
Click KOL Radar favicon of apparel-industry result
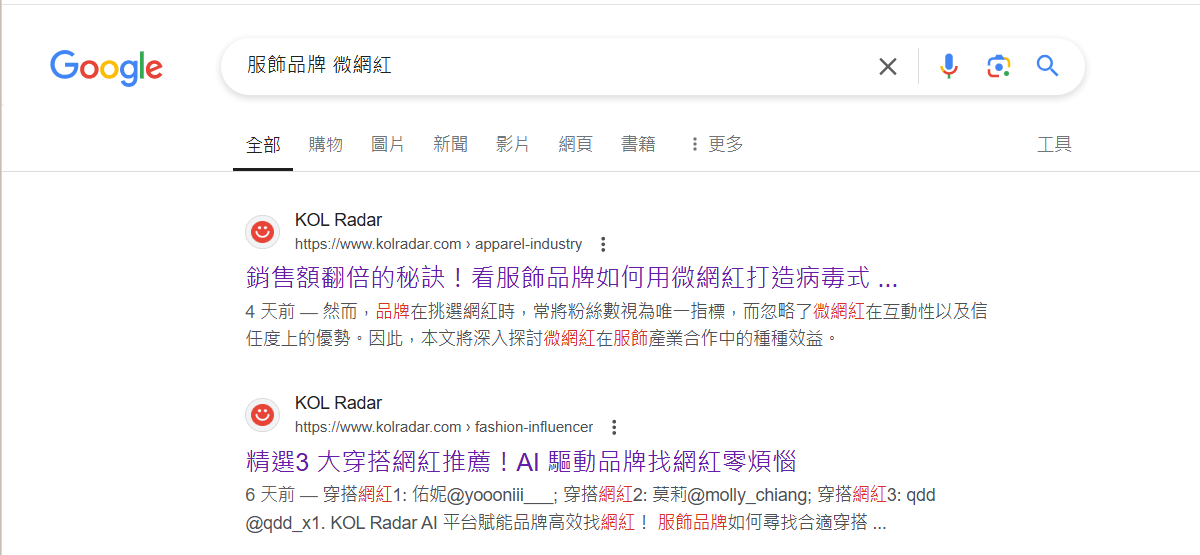point(262,232)
